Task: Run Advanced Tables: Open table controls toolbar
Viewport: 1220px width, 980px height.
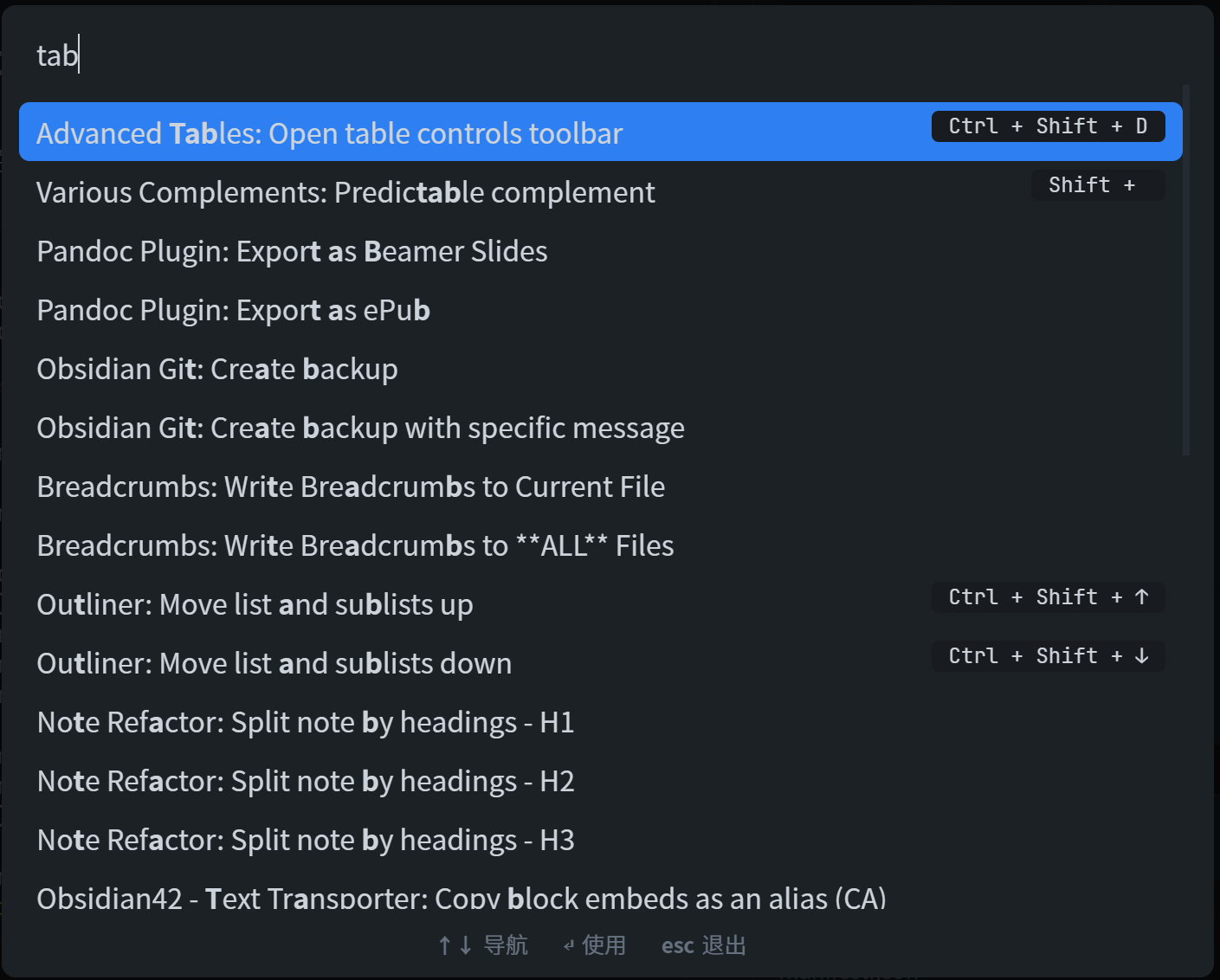Action: point(329,132)
